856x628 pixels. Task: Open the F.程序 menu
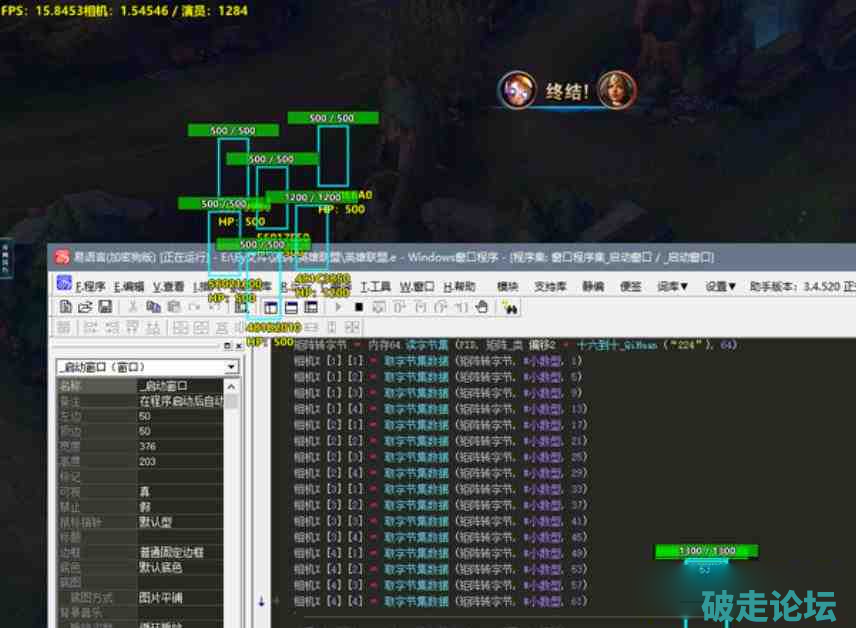click(89, 286)
